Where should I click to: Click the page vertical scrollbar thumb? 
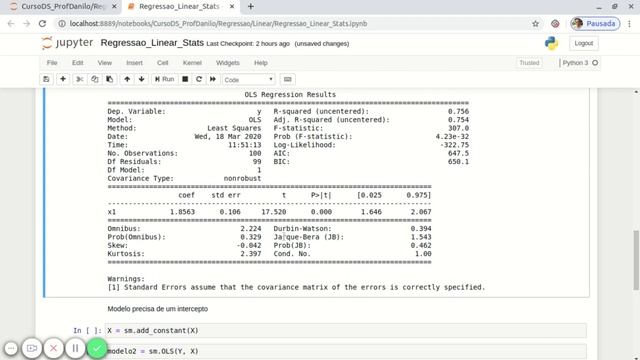coord(636,260)
